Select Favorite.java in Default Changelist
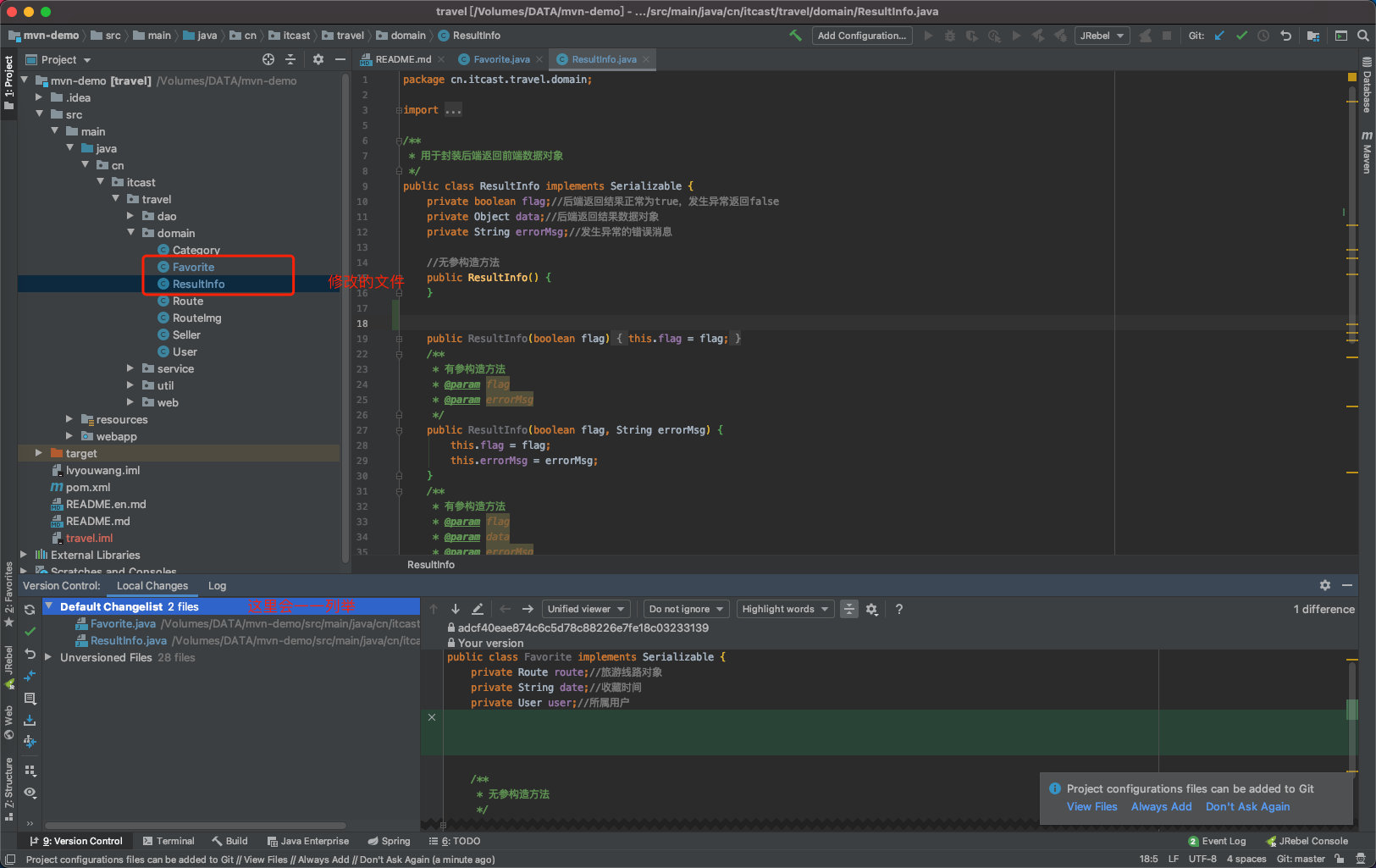This screenshot has height=868, width=1376. (232, 623)
